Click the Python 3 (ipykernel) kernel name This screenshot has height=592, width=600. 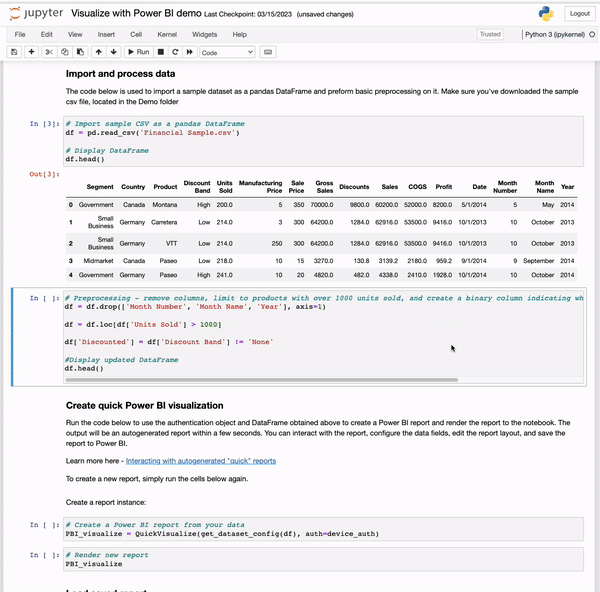click(555, 34)
